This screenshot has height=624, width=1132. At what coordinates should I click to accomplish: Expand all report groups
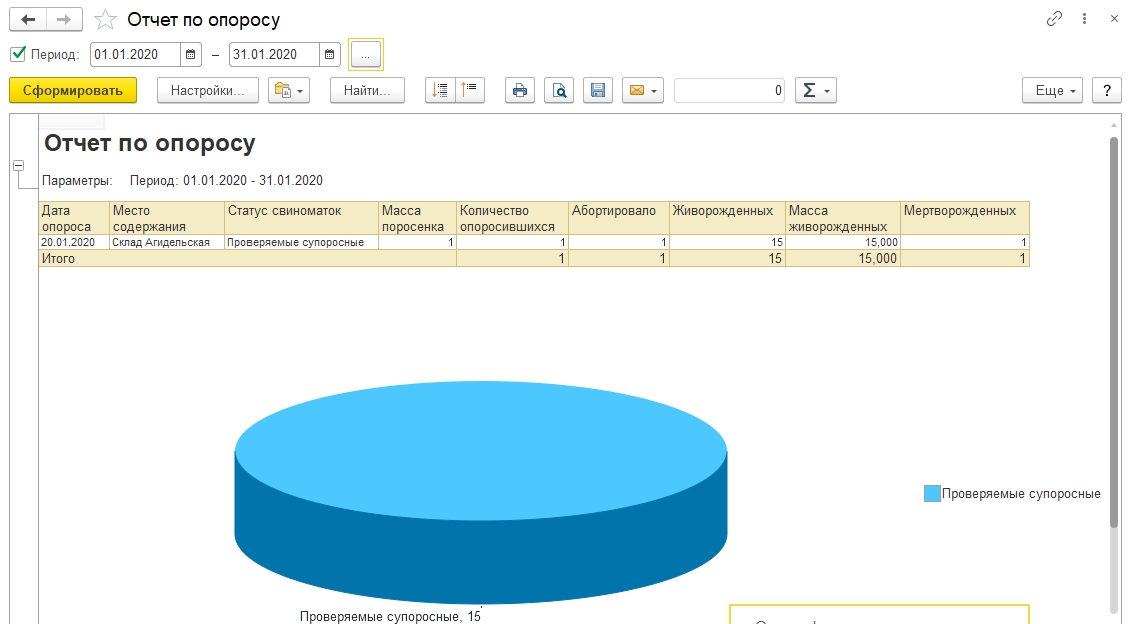[x=440, y=90]
